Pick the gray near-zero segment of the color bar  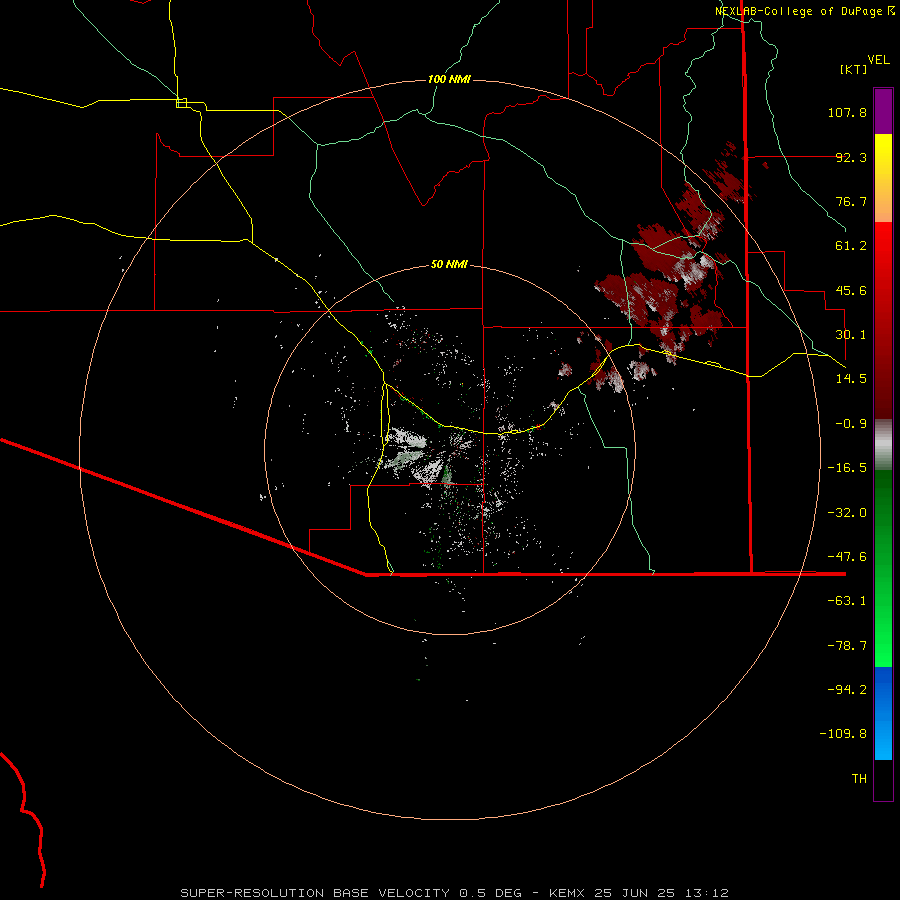tap(883, 445)
